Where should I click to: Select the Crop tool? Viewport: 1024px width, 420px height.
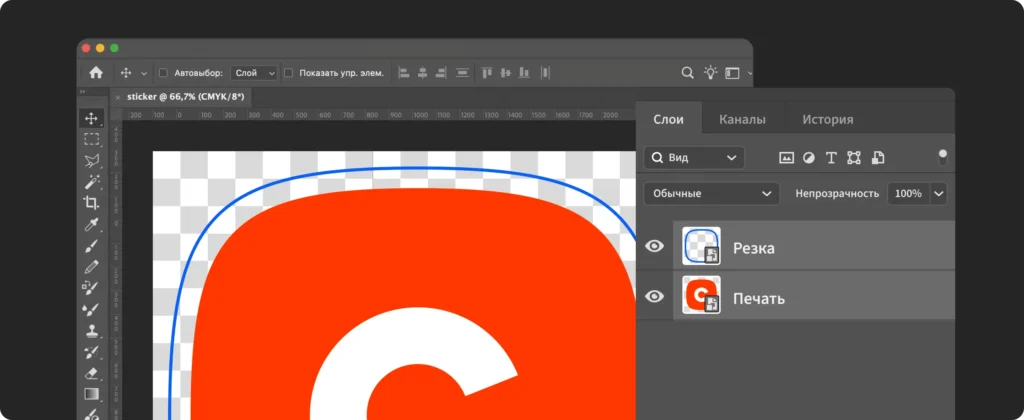91,202
